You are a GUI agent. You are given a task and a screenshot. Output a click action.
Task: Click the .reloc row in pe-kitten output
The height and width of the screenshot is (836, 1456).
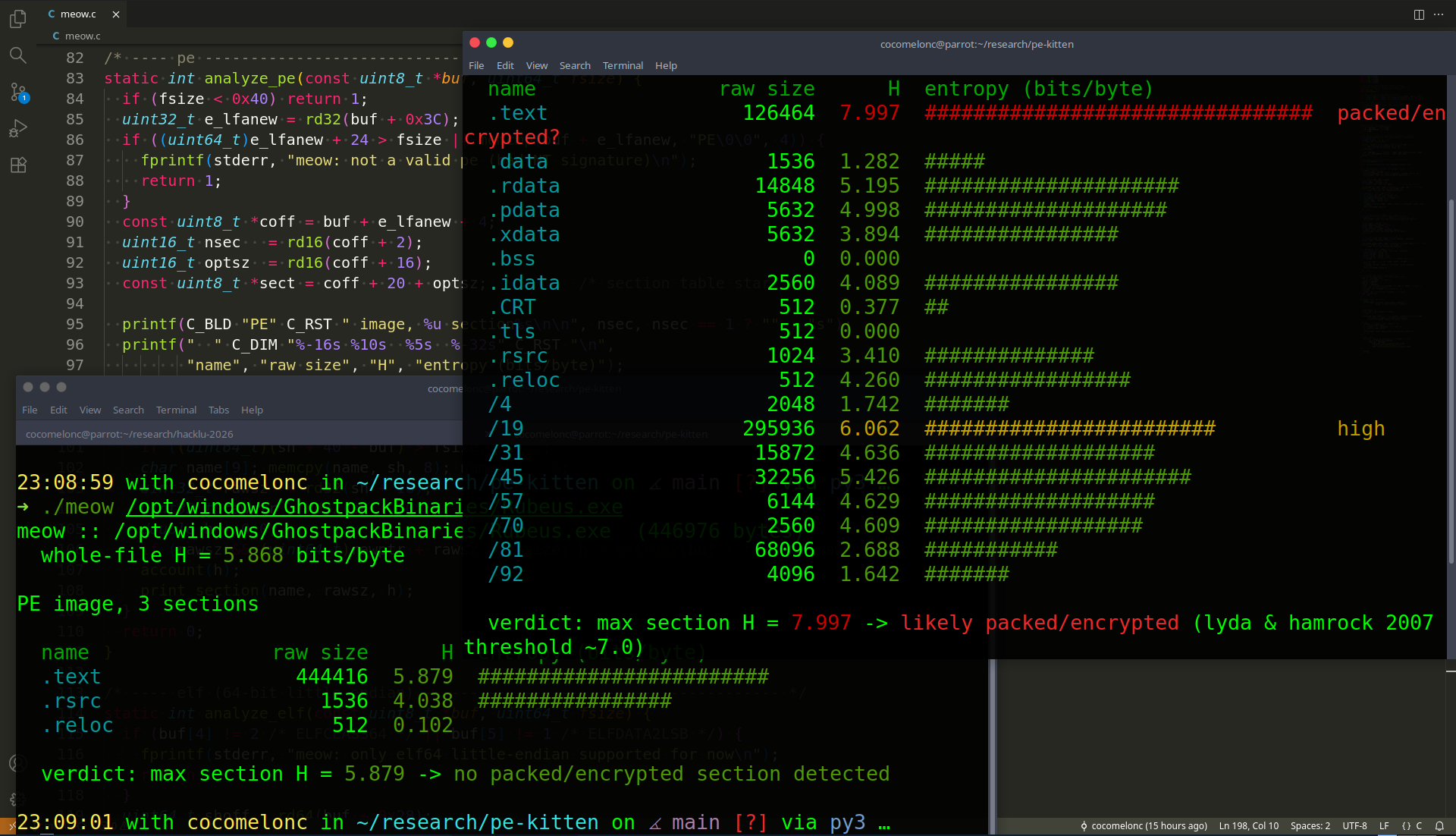[x=809, y=380]
